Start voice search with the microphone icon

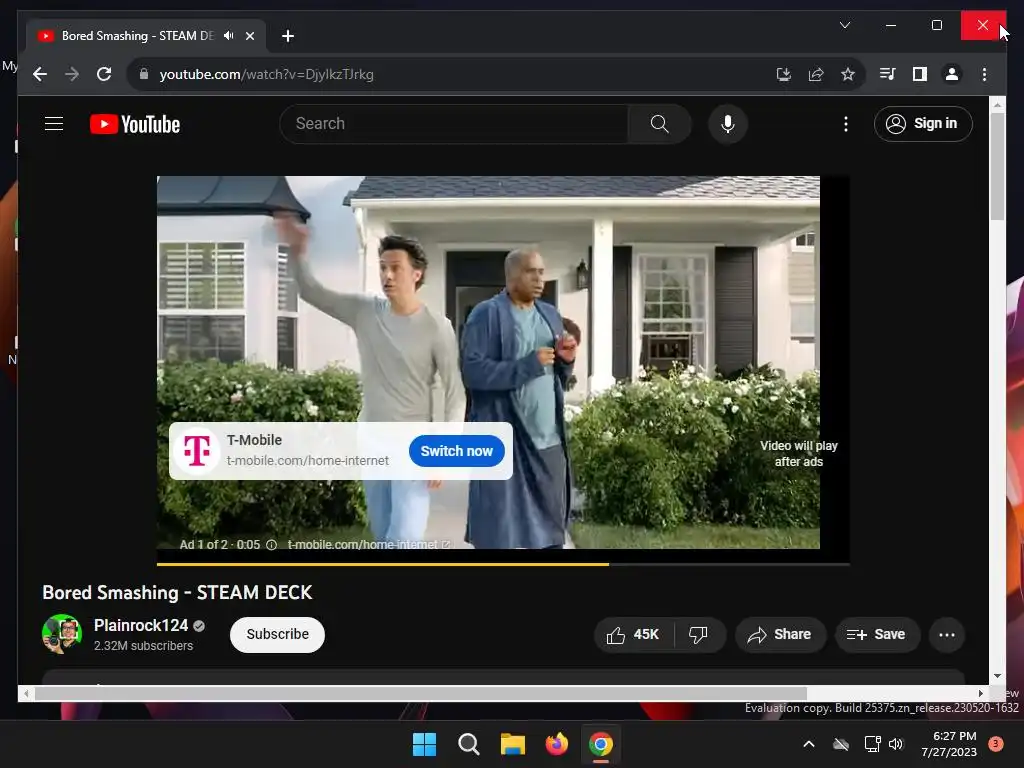(x=728, y=124)
